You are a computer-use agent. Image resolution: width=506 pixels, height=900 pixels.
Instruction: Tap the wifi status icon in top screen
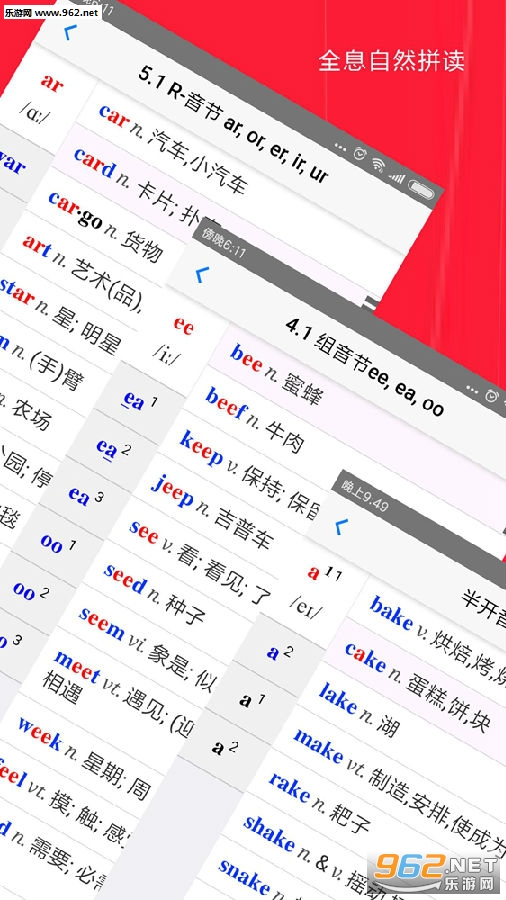point(377,163)
